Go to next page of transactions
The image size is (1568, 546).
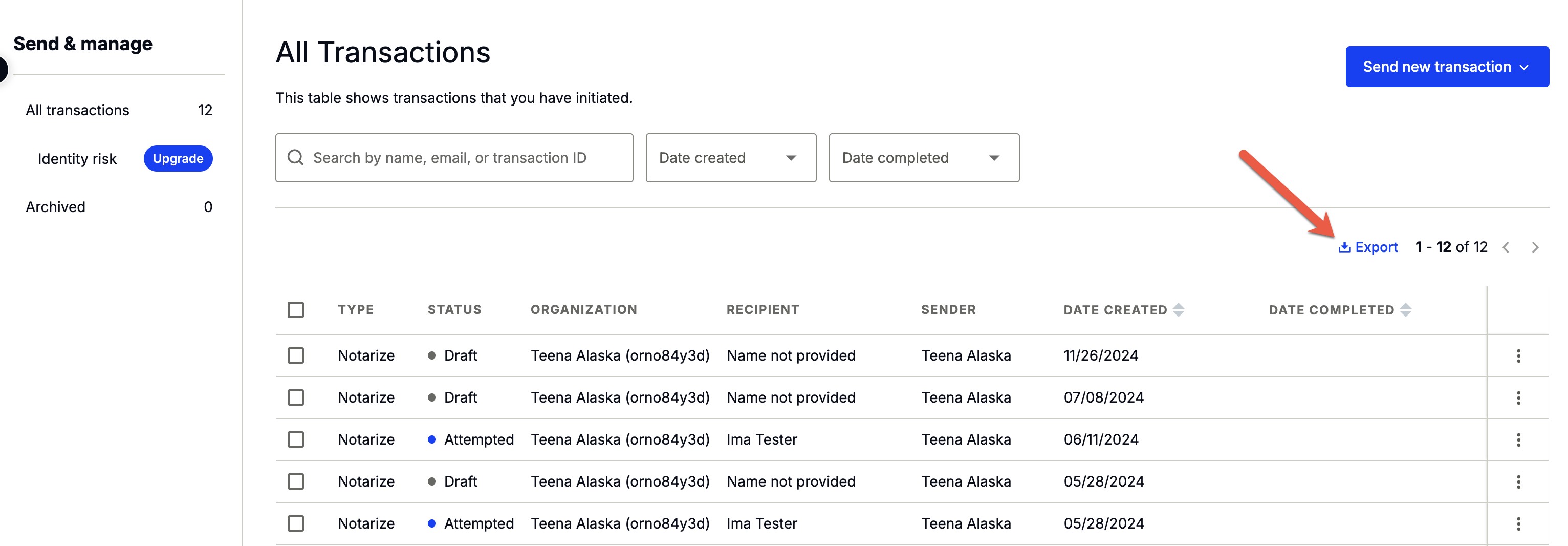pos(1535,247)
